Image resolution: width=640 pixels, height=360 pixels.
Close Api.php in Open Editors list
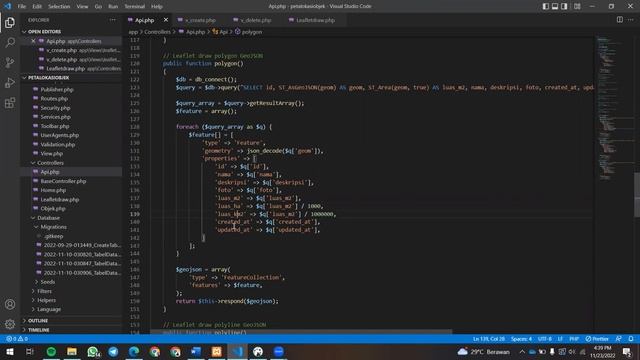(x=33, y=41)
